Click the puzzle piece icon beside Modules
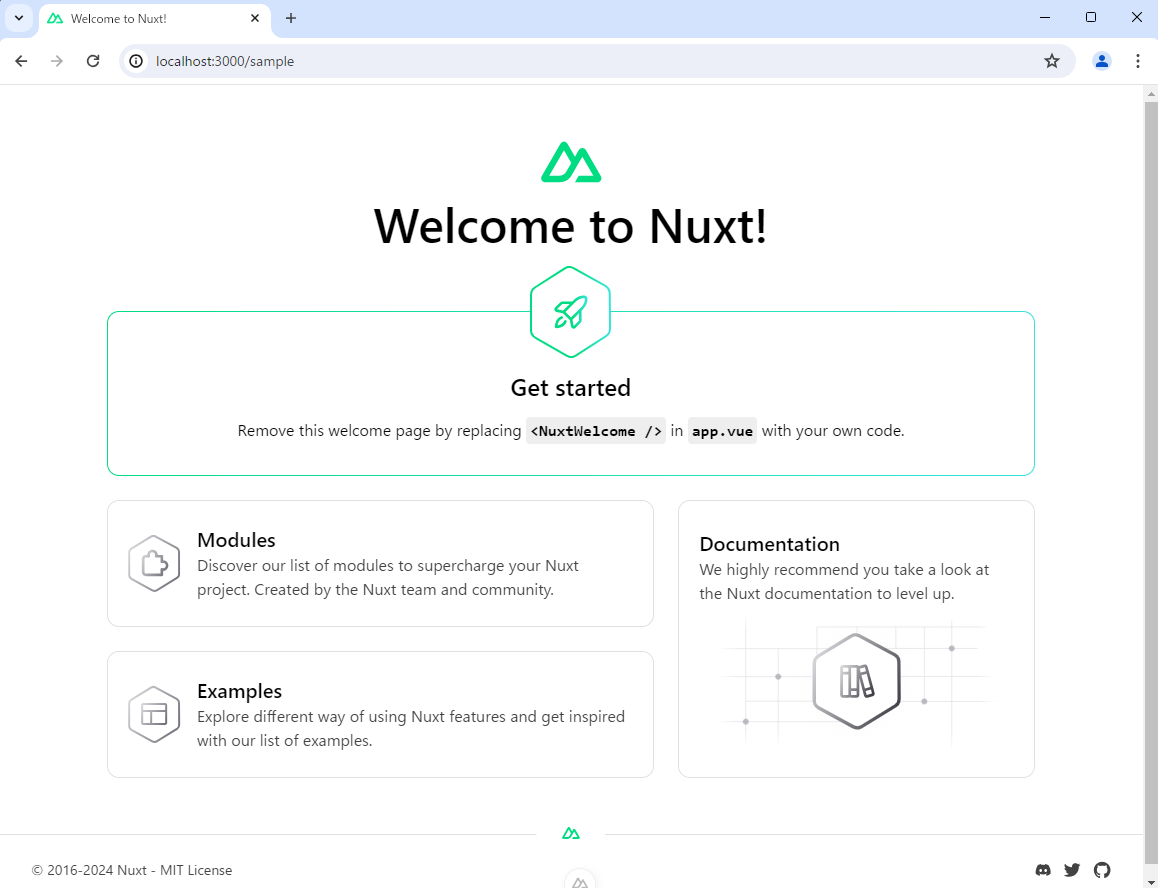 coord(154,563)
